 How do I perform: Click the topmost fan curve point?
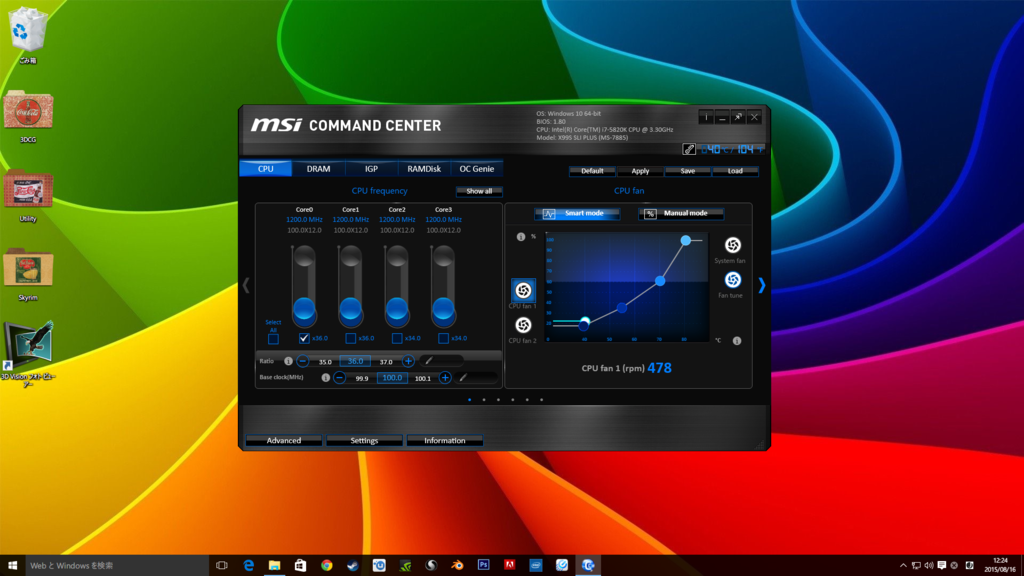click(x=686, y=240)
